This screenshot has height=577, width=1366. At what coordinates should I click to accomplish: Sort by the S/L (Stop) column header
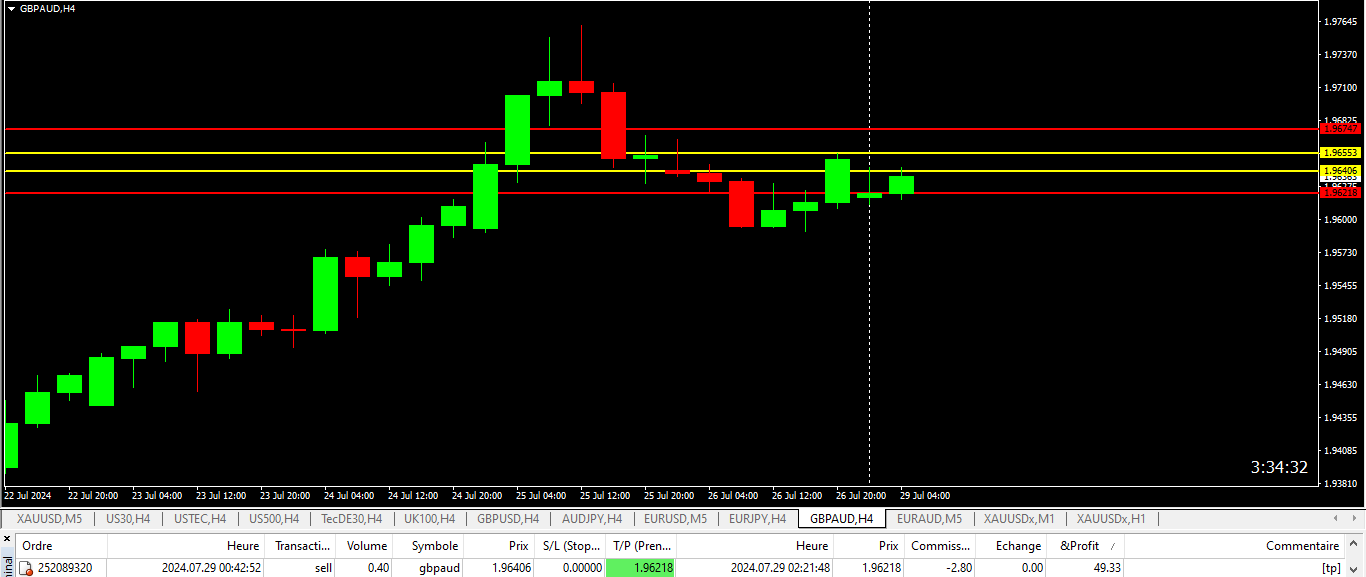pos(572,546)
